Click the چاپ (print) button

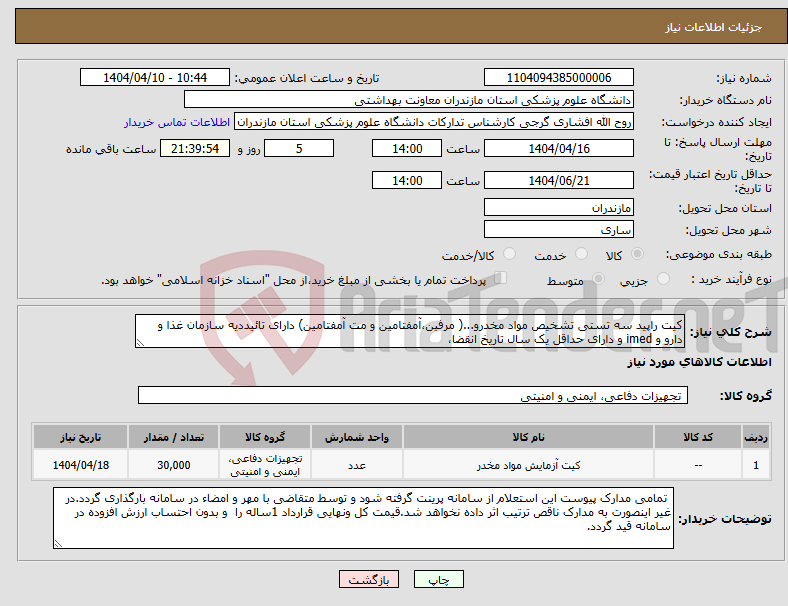[438, 579]
